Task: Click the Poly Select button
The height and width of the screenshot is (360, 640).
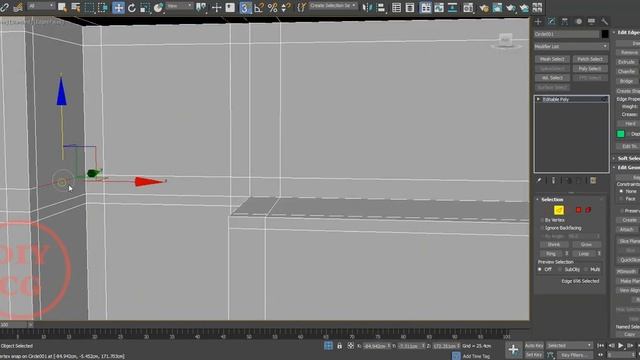Action: pos(590,69)
